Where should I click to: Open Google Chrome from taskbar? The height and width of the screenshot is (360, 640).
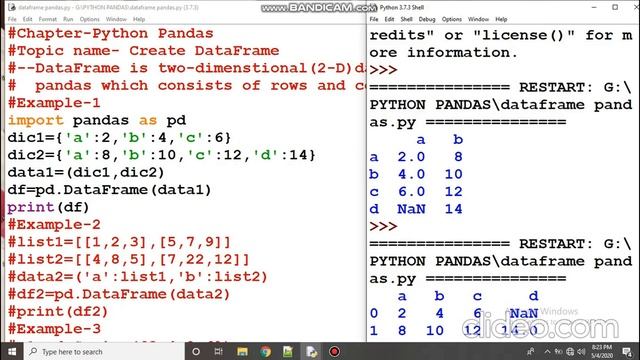[x=265, y=351]
